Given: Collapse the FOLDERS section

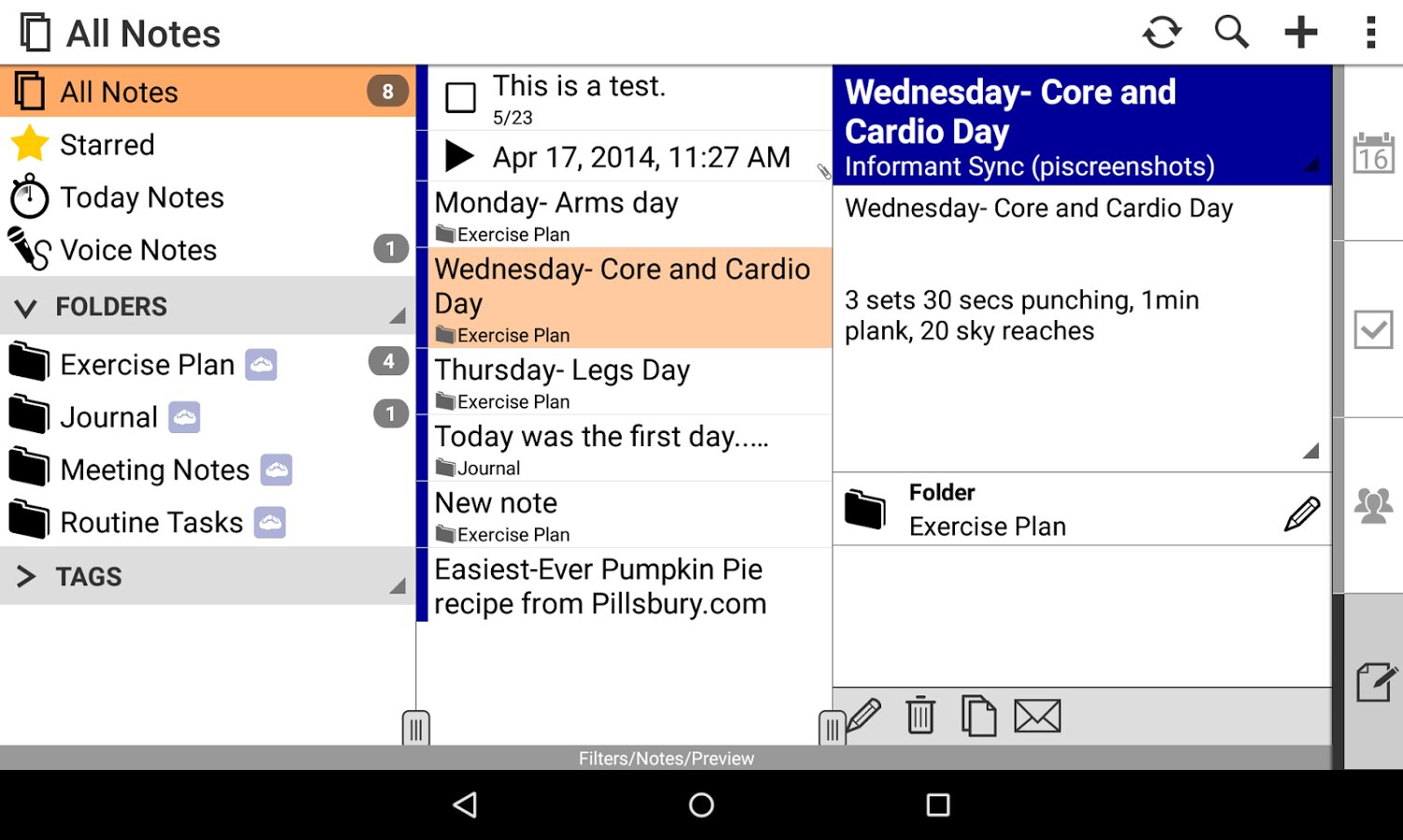Looking at the screenshot, I should (x=26, y=307).
